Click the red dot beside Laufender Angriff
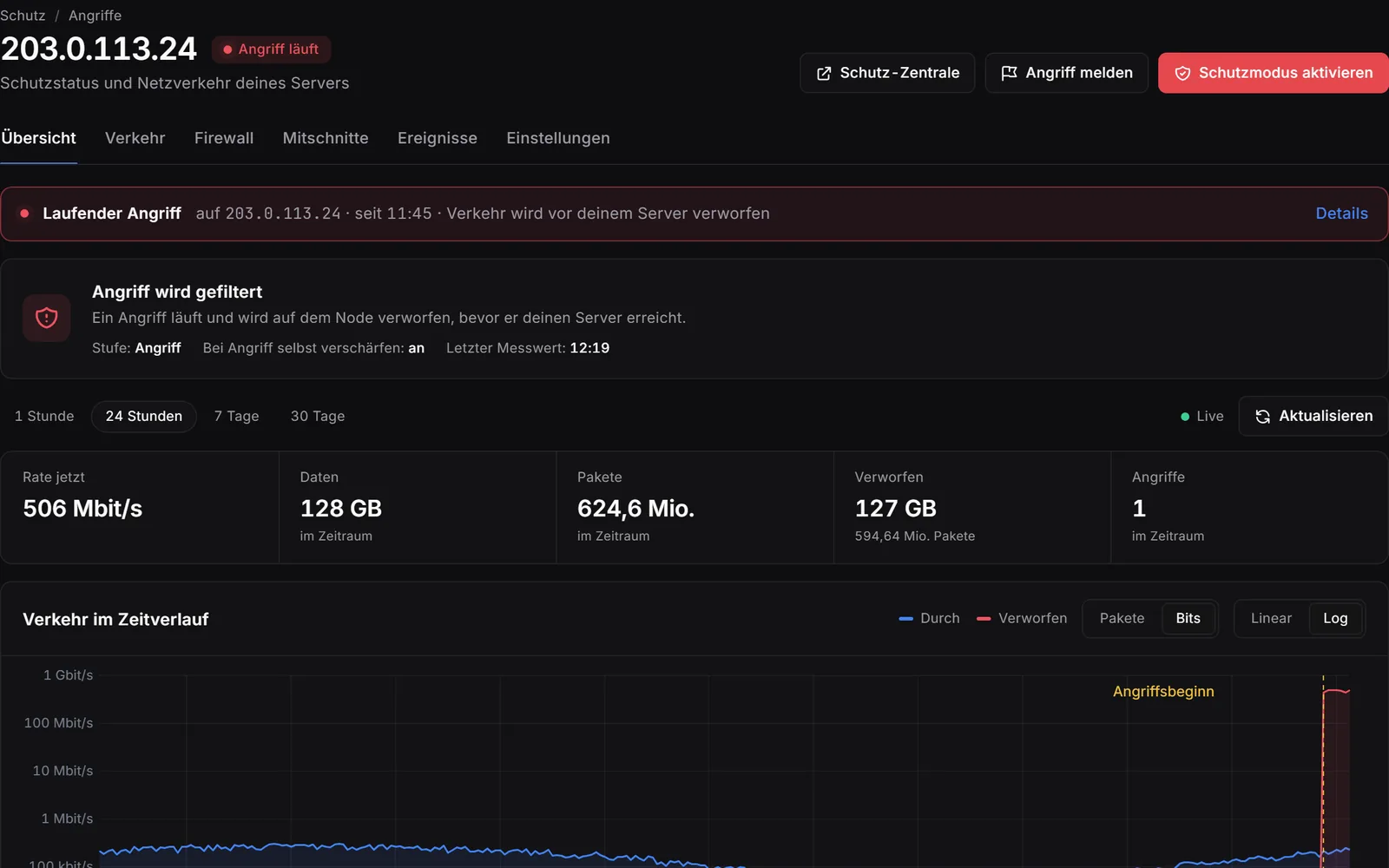Screen dimensions: 1389x868 (24, 214)
